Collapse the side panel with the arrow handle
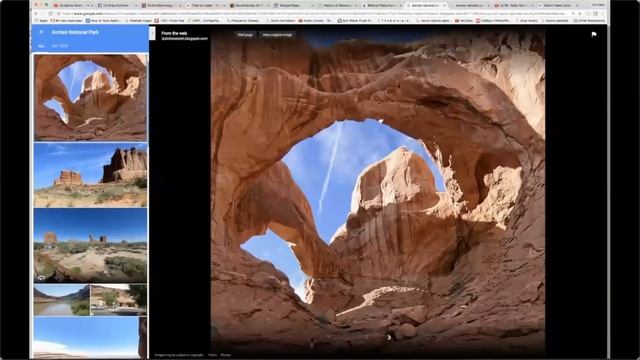The height and width of the screenshot is (360, 640). [152, 33]
